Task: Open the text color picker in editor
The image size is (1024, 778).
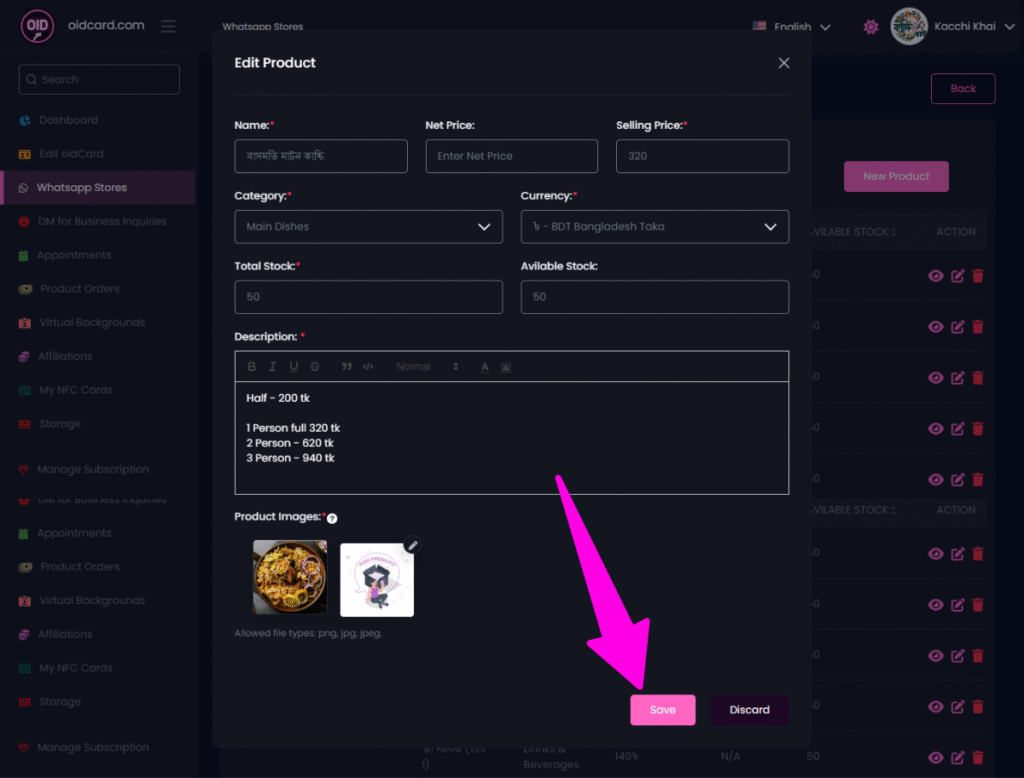Action: pos(485,367)
